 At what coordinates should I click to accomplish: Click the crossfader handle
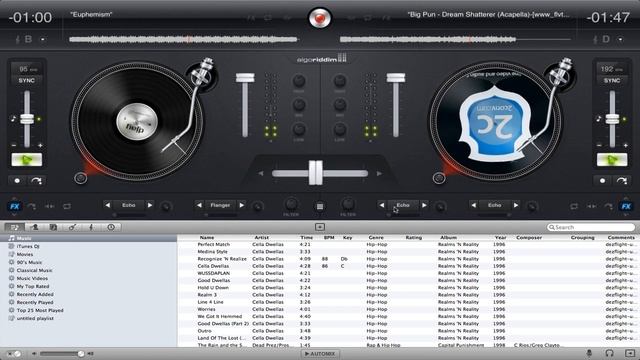pos(316,173)
